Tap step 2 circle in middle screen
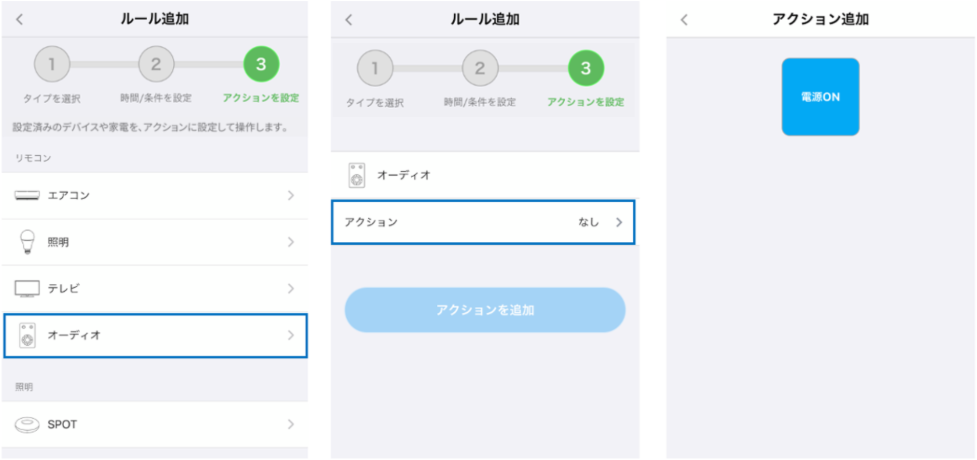 pyautogui.click(x=480, y=69)
